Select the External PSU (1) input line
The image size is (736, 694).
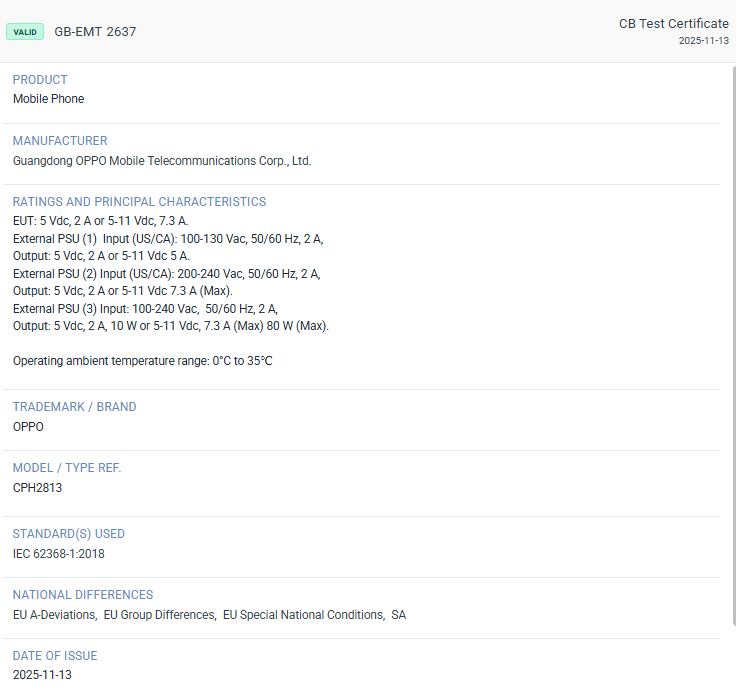click(x=167, y=239)
